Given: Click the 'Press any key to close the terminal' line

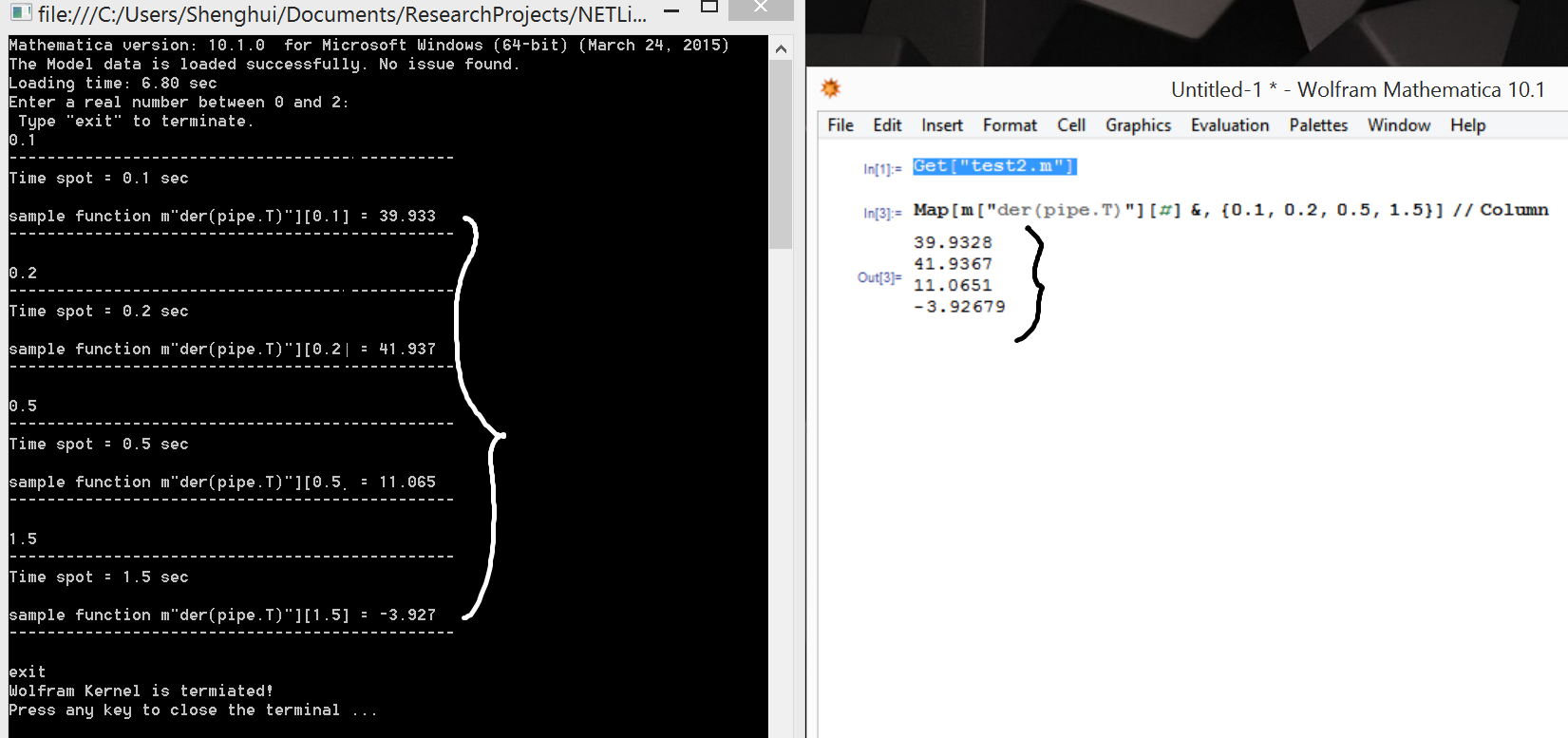Looking at the screenshot, I should (x=193, y=710).
